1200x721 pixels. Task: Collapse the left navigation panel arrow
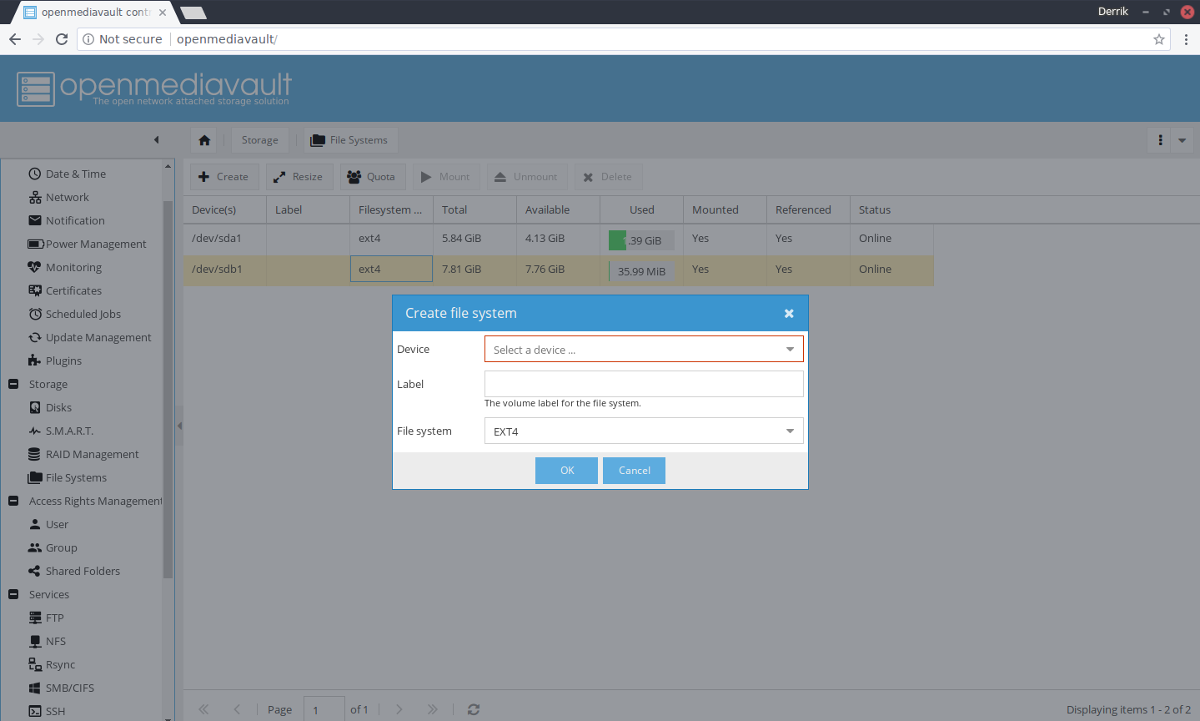(x=156, y=140)
